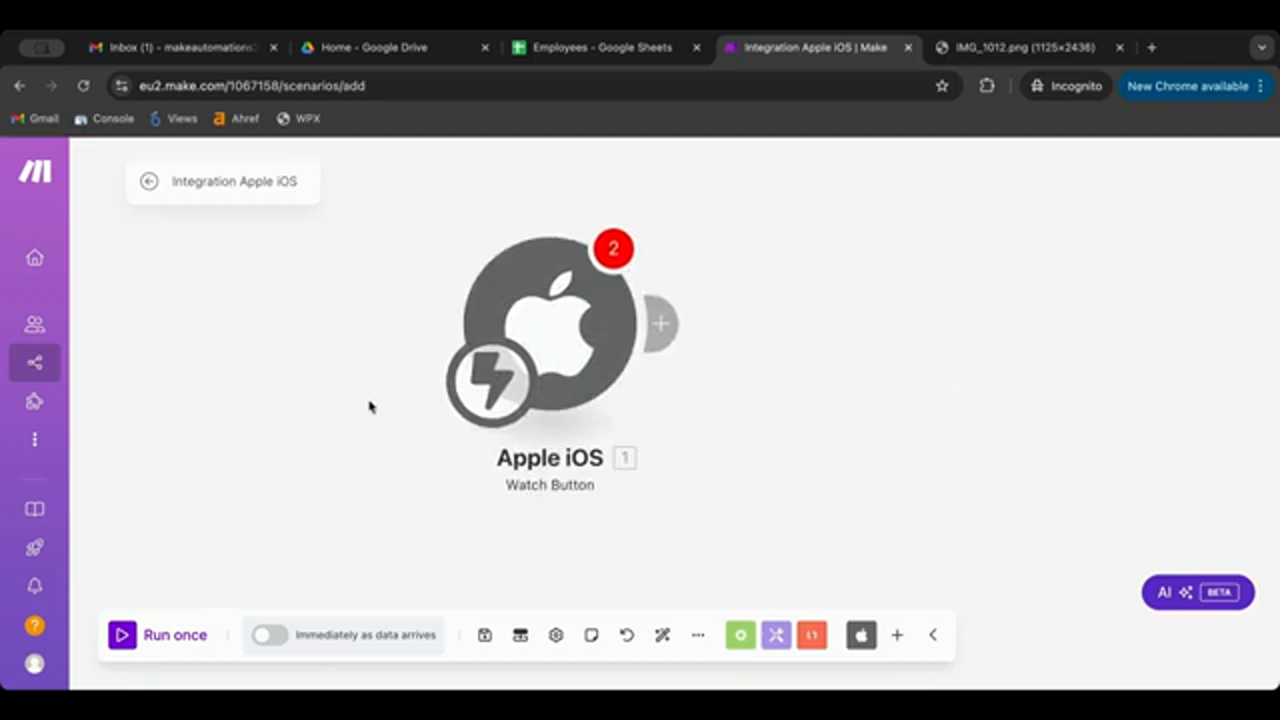Close the Home - Google Drive tab
Image resolution: width=1280 pixels, height=720 pixels.
click(485, 47)
